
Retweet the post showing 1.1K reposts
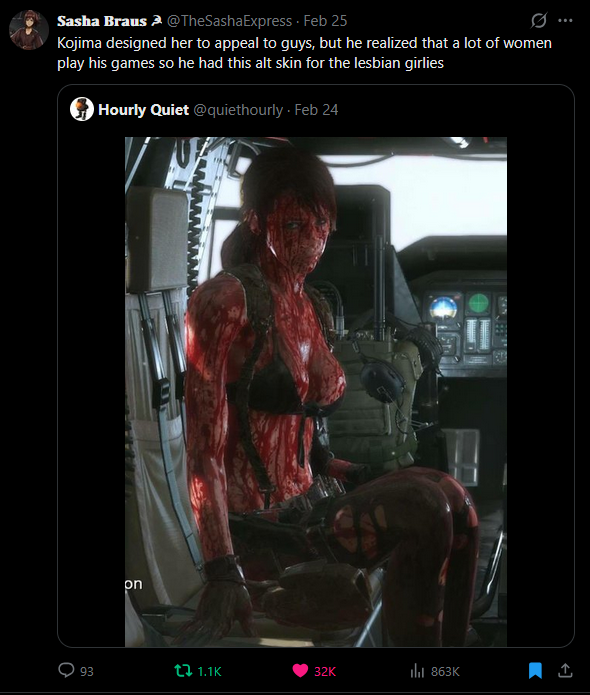pos(183,670)
